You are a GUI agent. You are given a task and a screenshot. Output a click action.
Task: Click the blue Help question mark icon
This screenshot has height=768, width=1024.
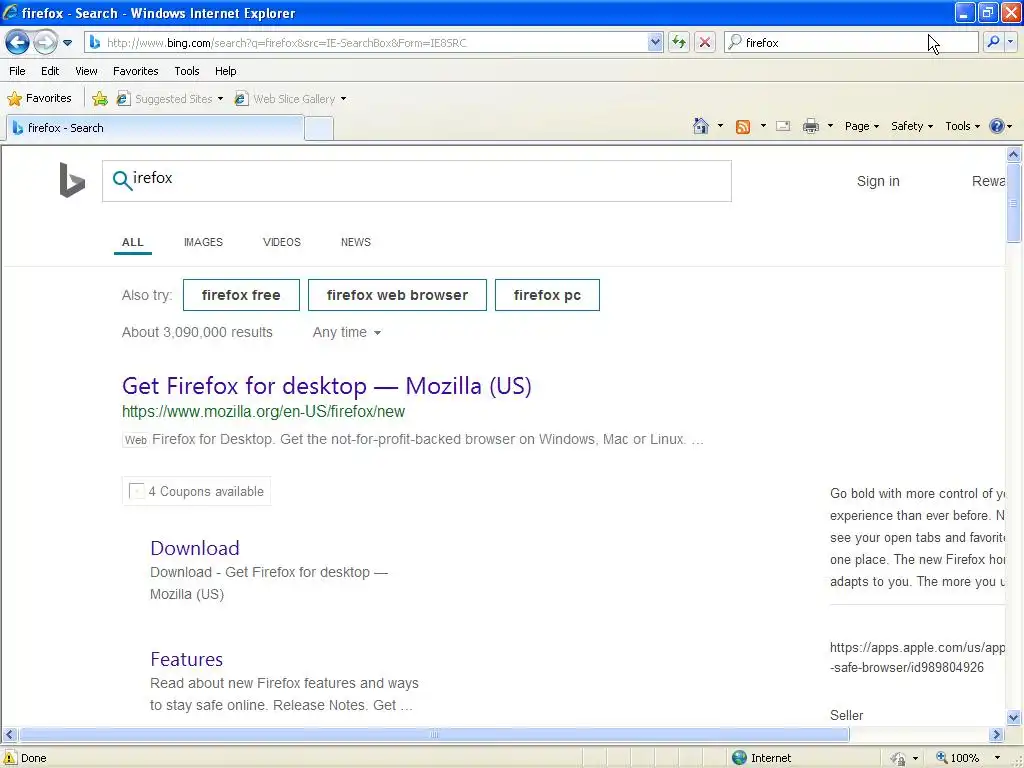[x=997, y=126]
